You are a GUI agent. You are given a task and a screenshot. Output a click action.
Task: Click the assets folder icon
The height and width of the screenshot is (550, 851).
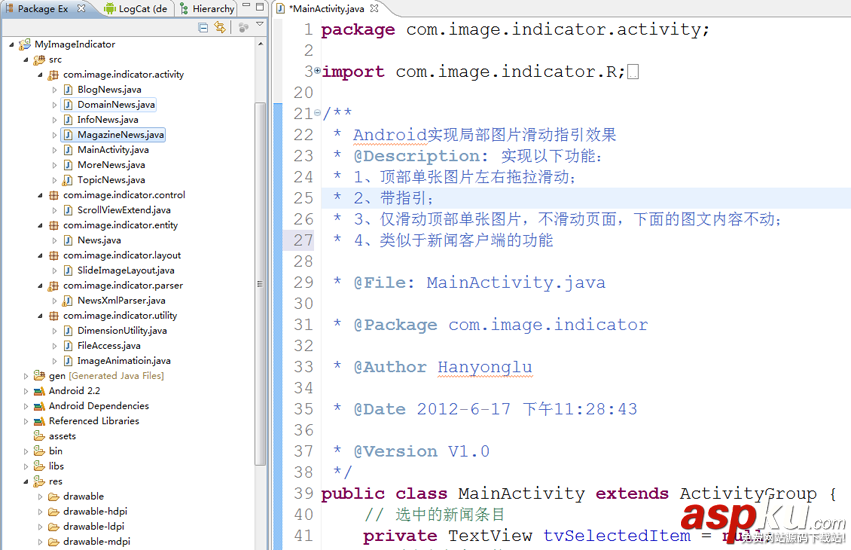click(39, 436)
